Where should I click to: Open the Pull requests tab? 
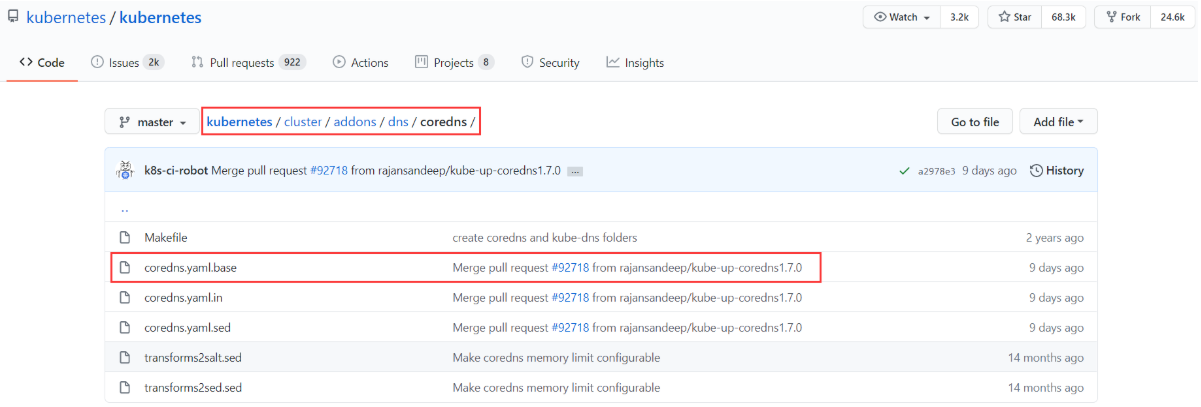[x=248, y=62]
